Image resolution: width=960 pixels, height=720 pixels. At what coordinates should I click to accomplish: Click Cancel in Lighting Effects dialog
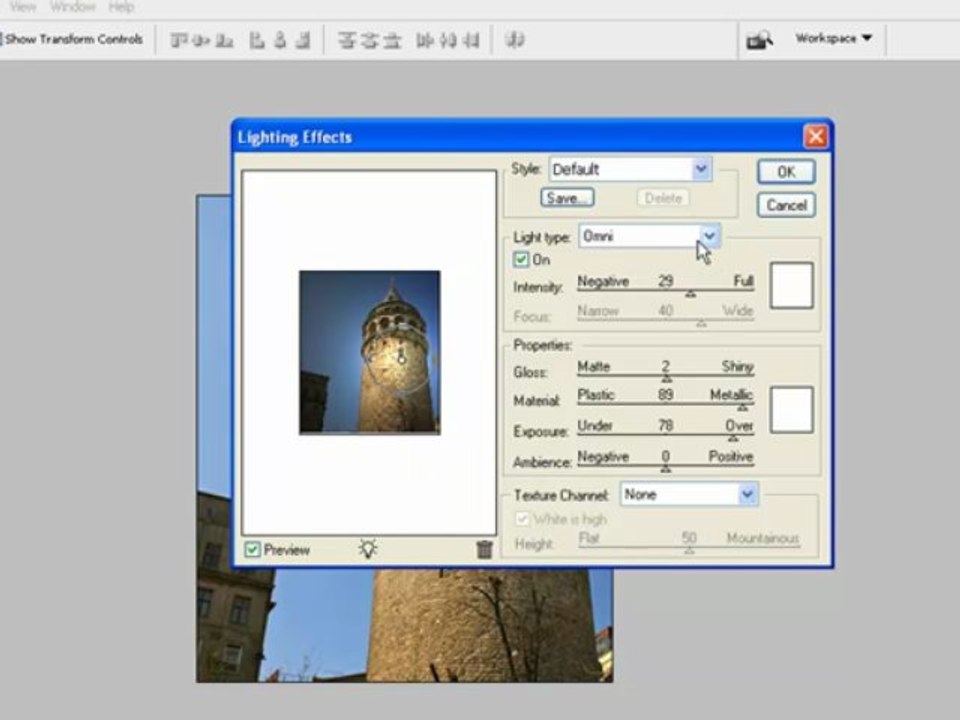point(786,205)
